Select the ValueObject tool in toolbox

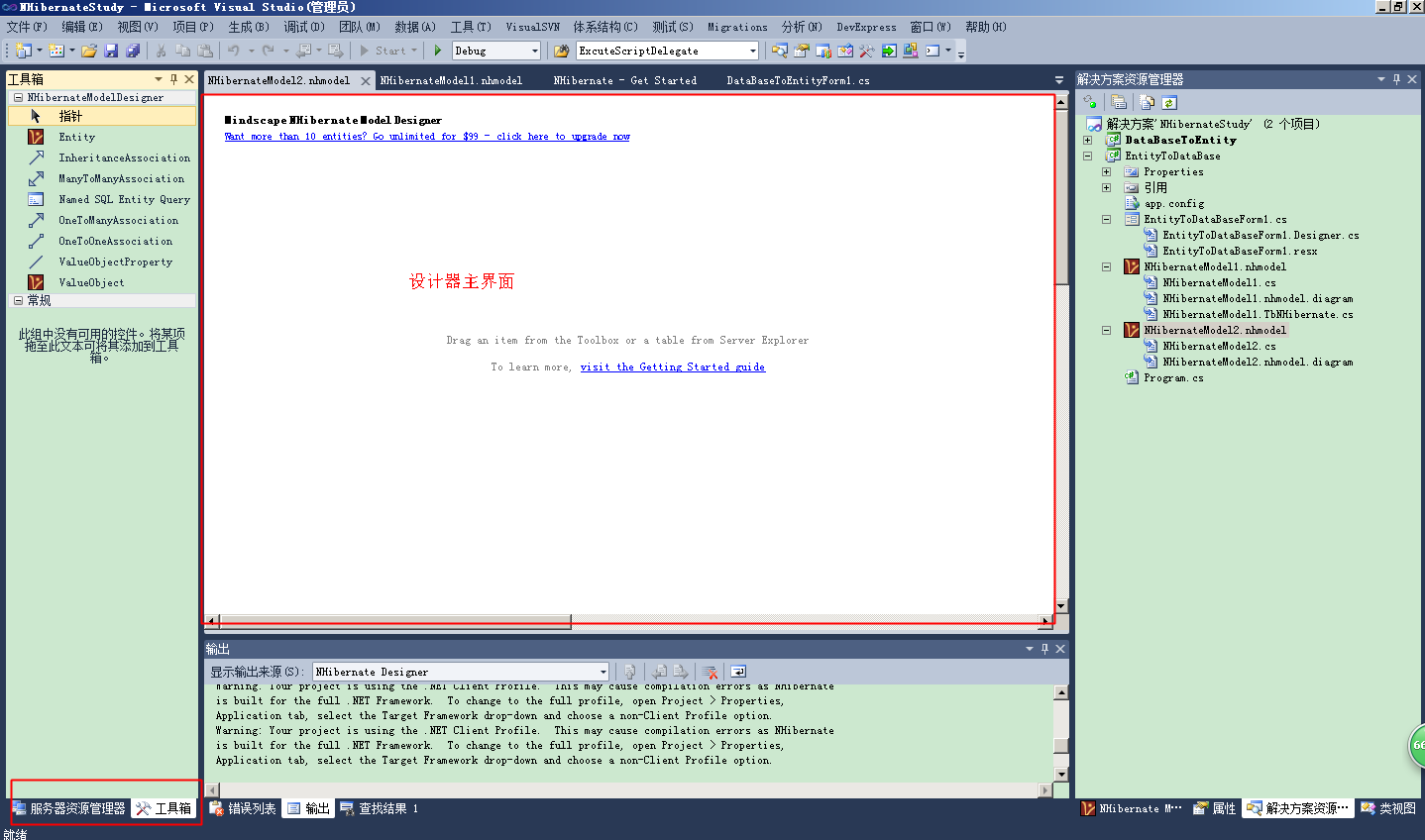point(102,282)
